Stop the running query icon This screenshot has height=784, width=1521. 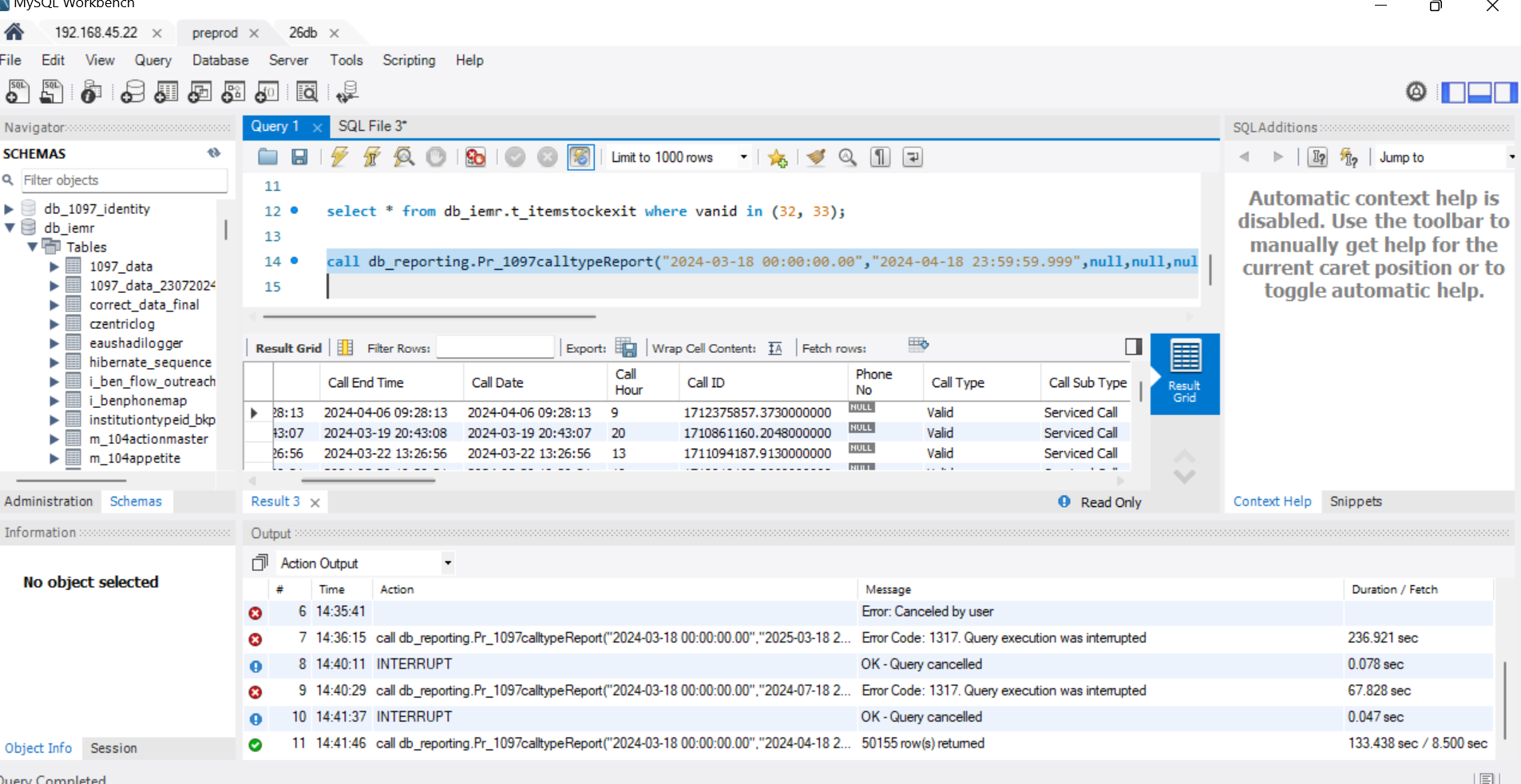(x=436, y=157)
